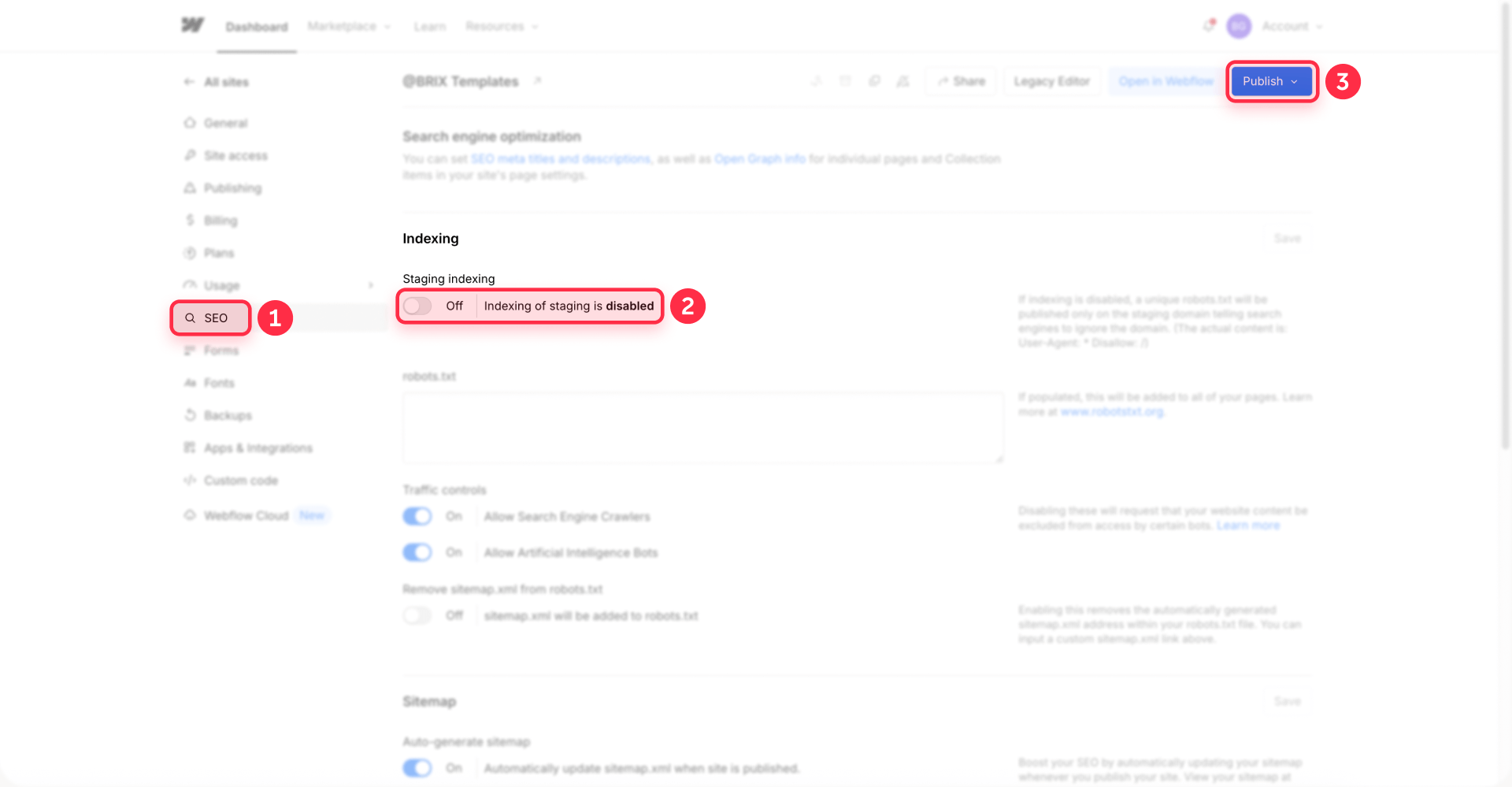Open the Publishing settings
The height and width of the screenshot is (787, 1512).
232,187
